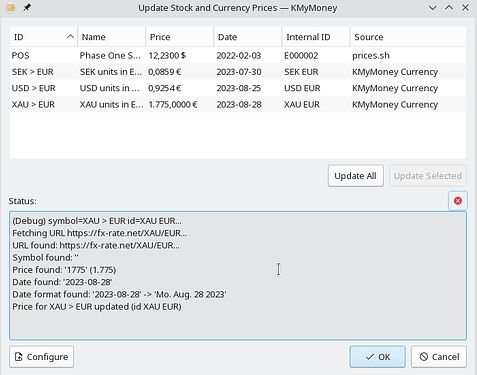Click the Date found '2023-08-28' log line
This screenshot has width=477, height=375.
pos(62,282)
